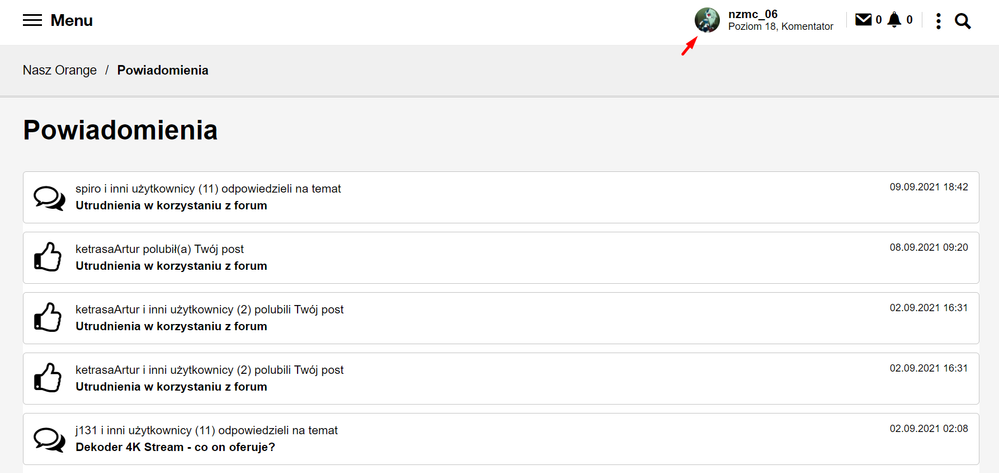Click the Menu label in header
Screen dimensions: 999x473
click(72, 21)
